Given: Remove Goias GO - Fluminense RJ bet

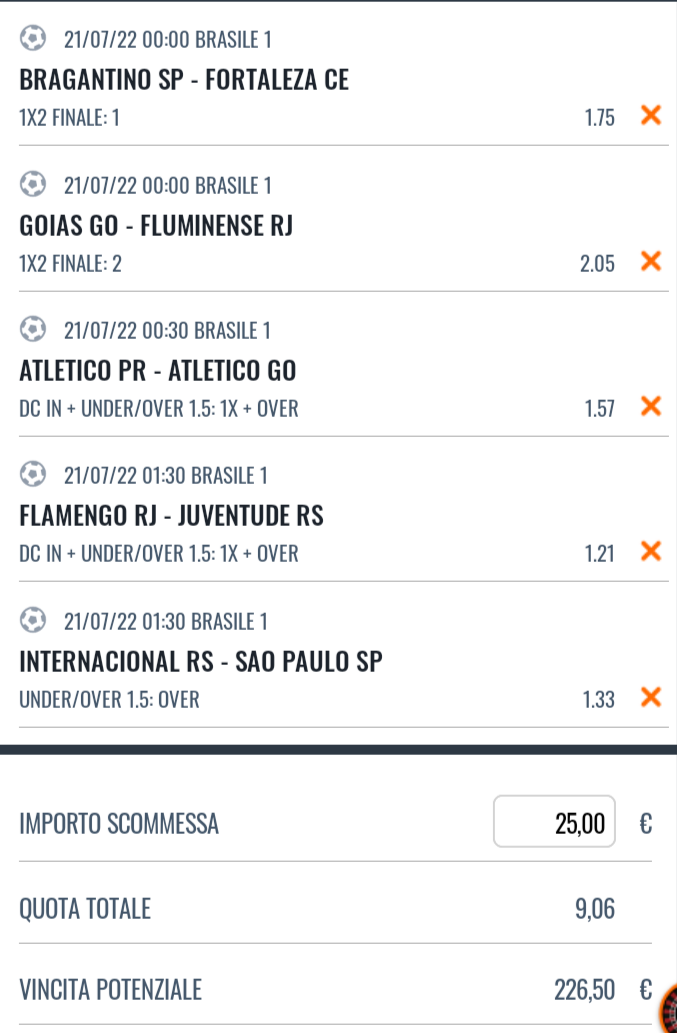Looking at the screenshot, I should click(651, 261).
